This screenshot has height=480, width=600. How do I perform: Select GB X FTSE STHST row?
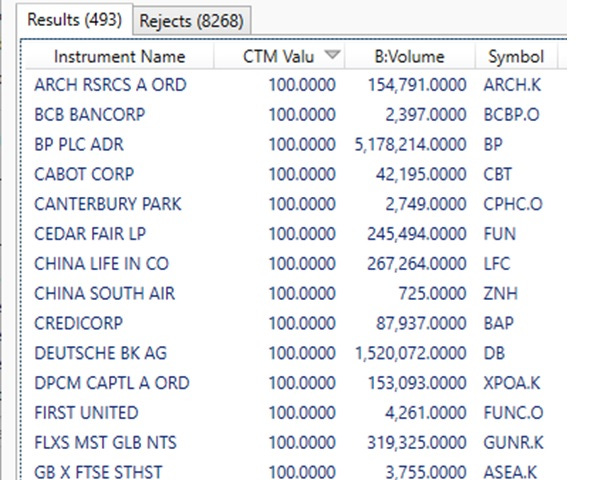point(98,472)
